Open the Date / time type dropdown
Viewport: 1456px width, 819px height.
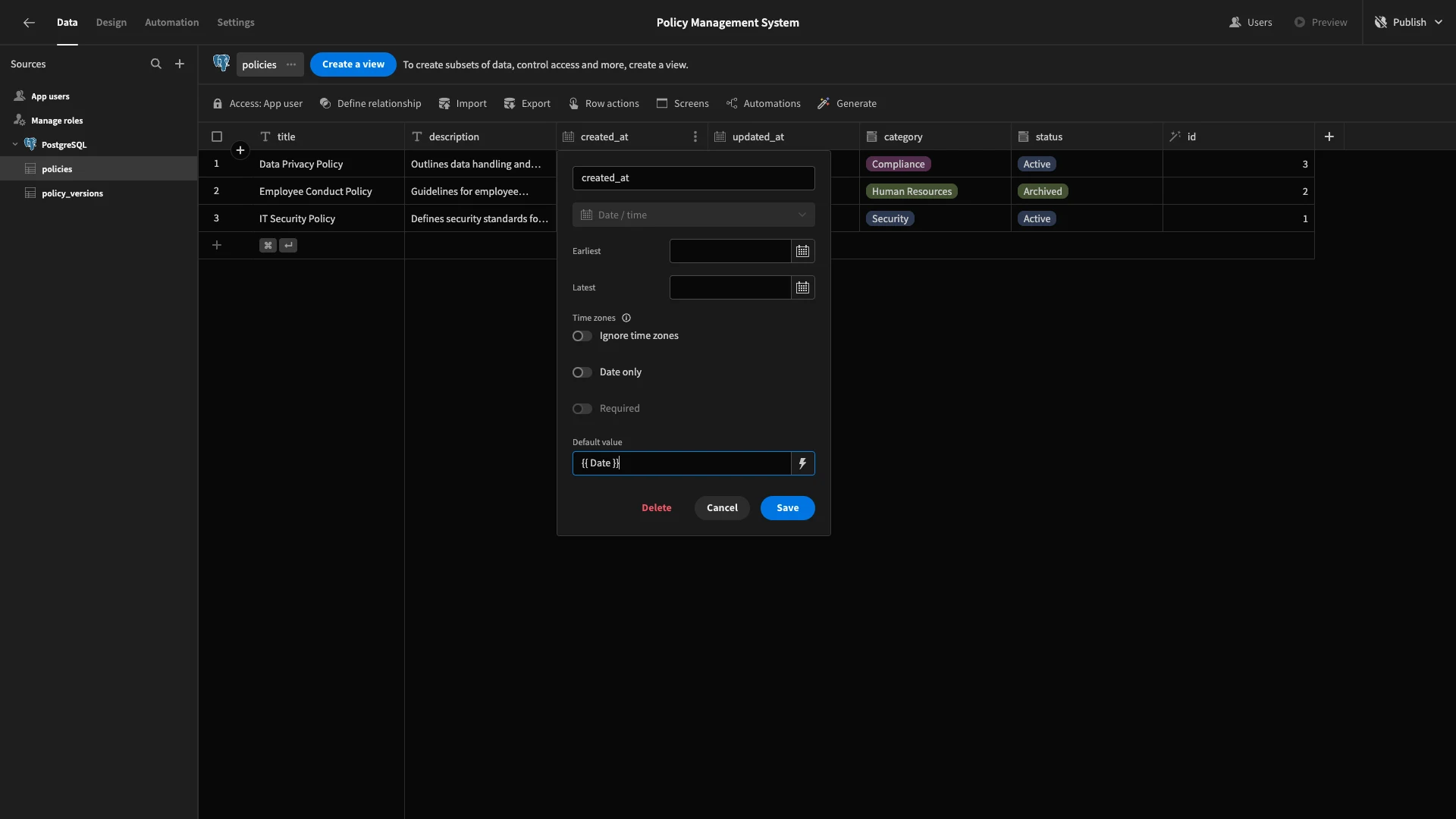tap(694, 215)
